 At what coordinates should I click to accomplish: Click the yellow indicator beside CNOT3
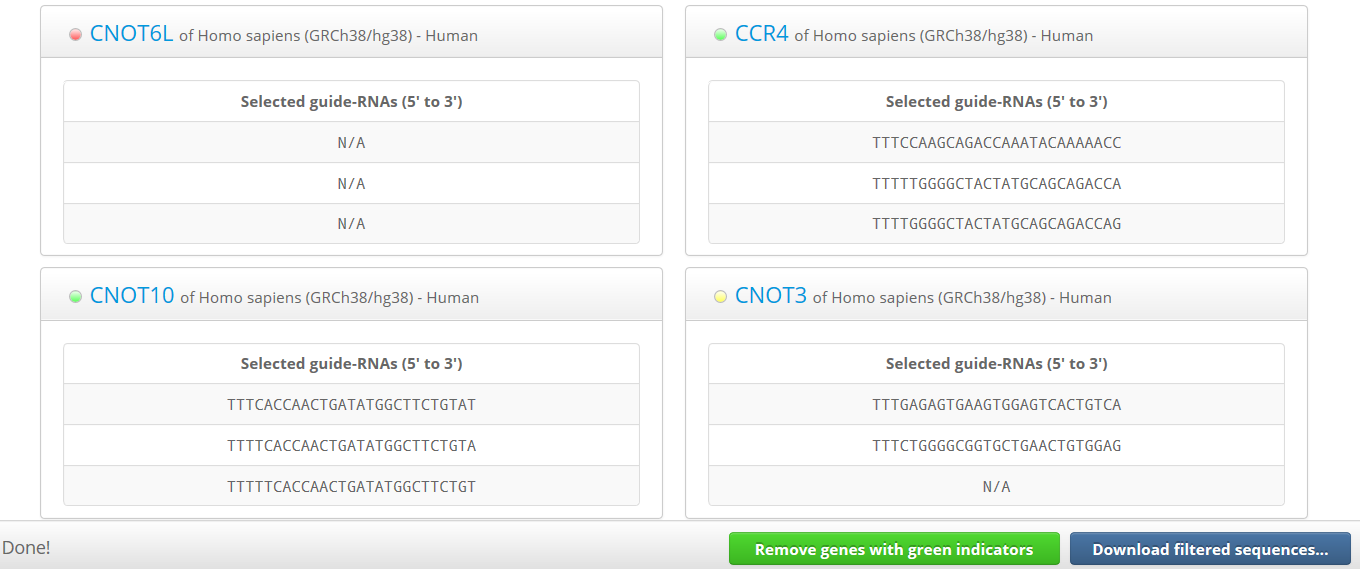720,297
